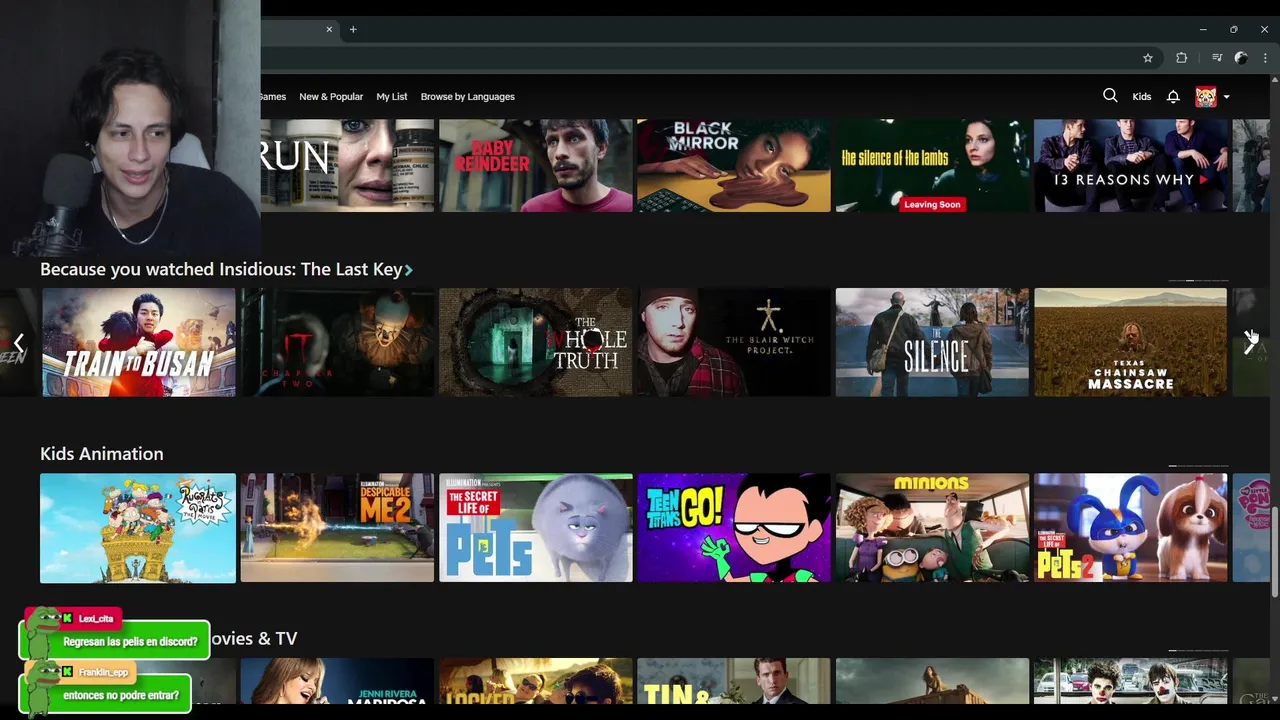
Task: Select The Secret Life of Pets 2 thumbnail
Action: coord(1130,528)
